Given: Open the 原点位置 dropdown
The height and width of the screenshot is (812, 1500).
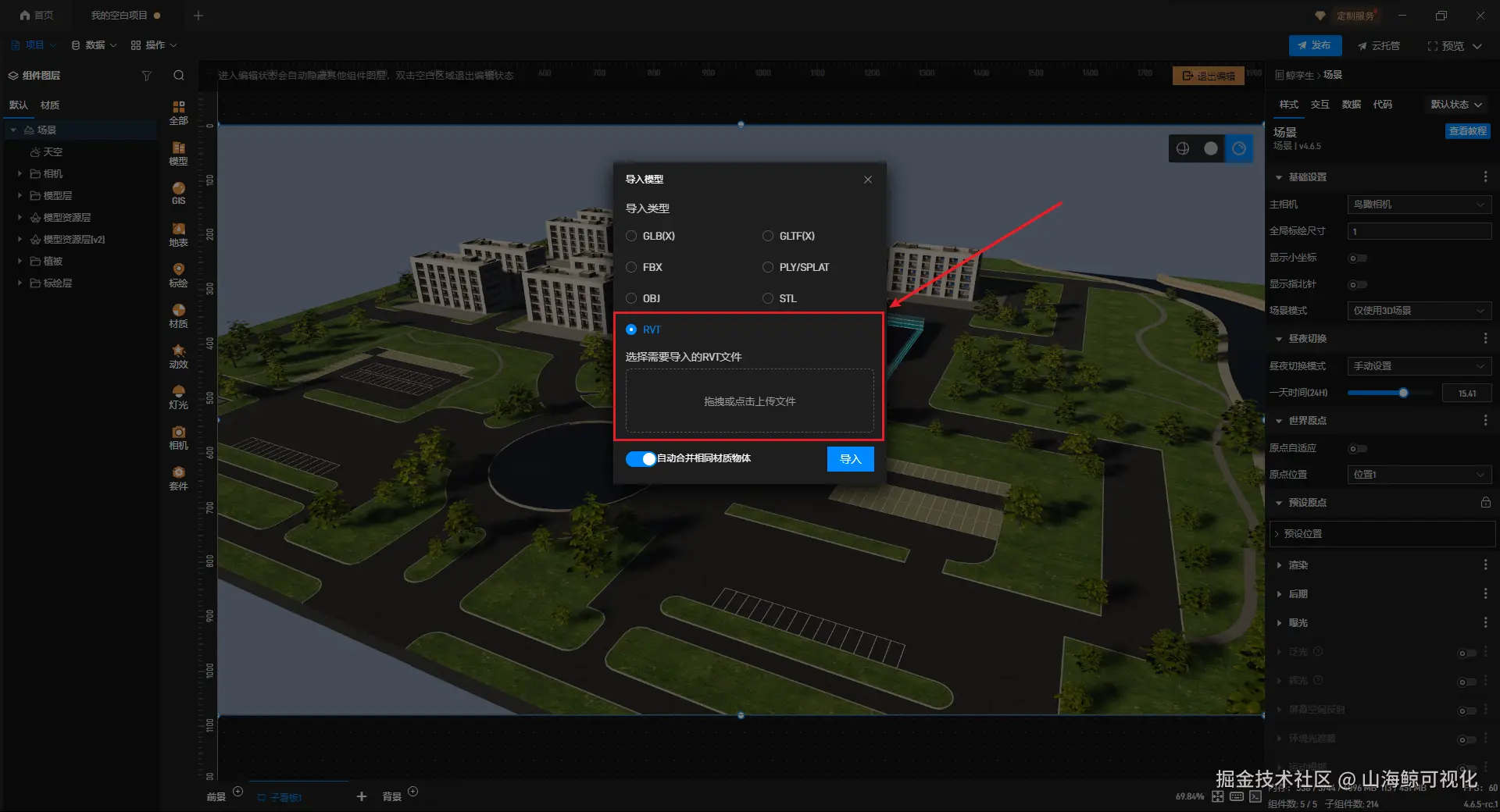Looking at the screenshot, I should point(1420,475).
